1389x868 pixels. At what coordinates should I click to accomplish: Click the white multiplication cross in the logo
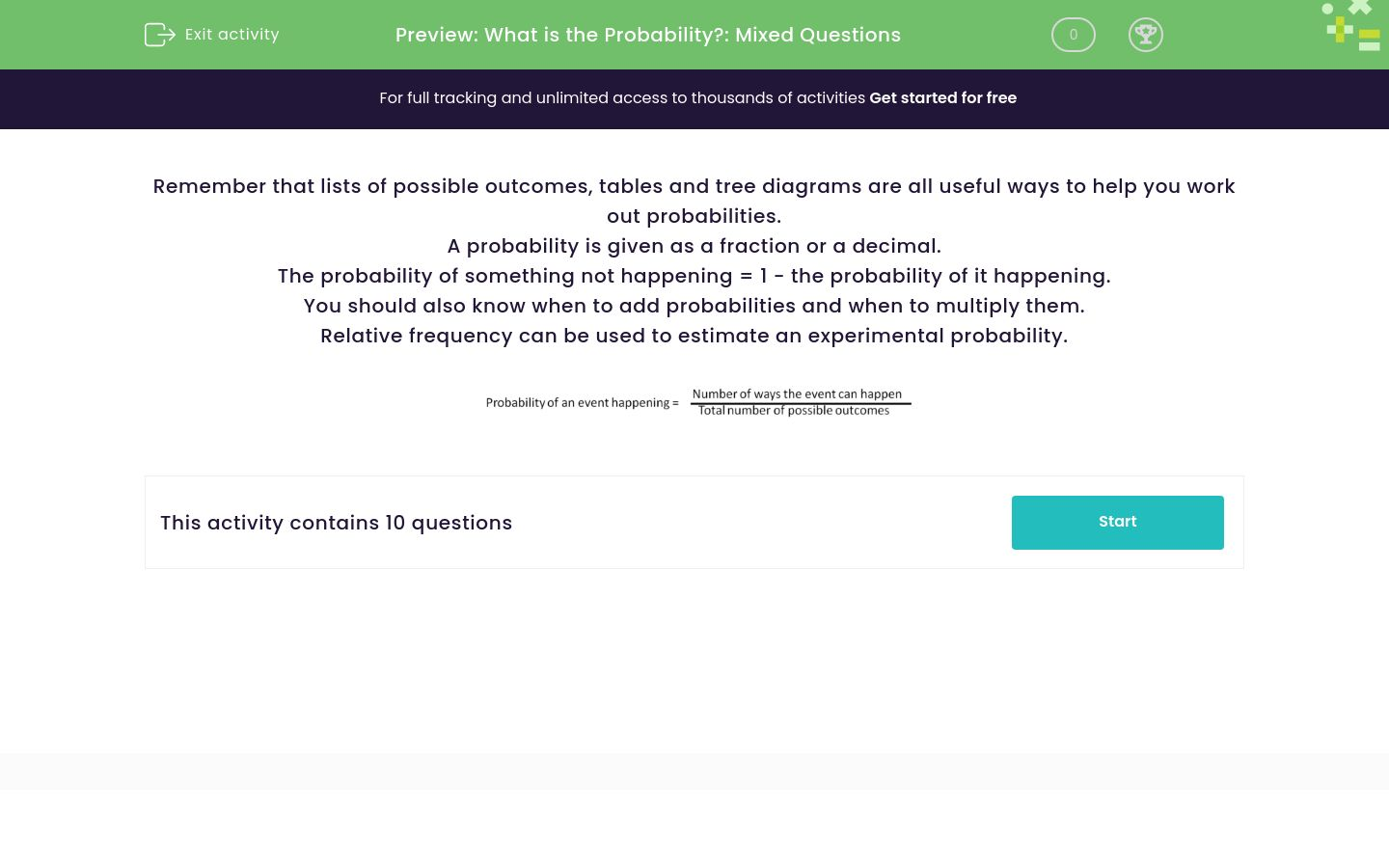(x=1360, y=6)
